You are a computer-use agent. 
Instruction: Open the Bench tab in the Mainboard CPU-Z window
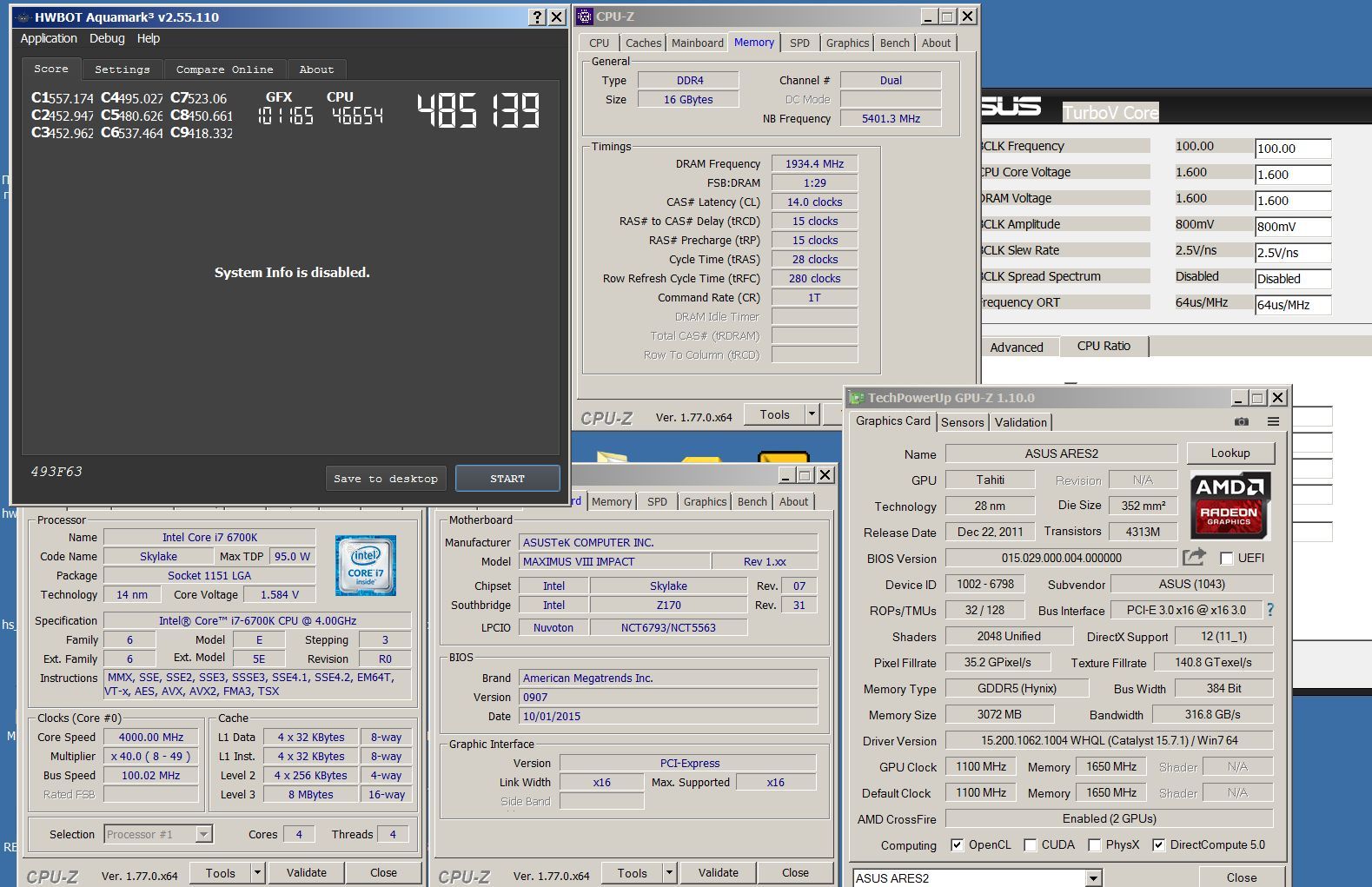point(752,501)
